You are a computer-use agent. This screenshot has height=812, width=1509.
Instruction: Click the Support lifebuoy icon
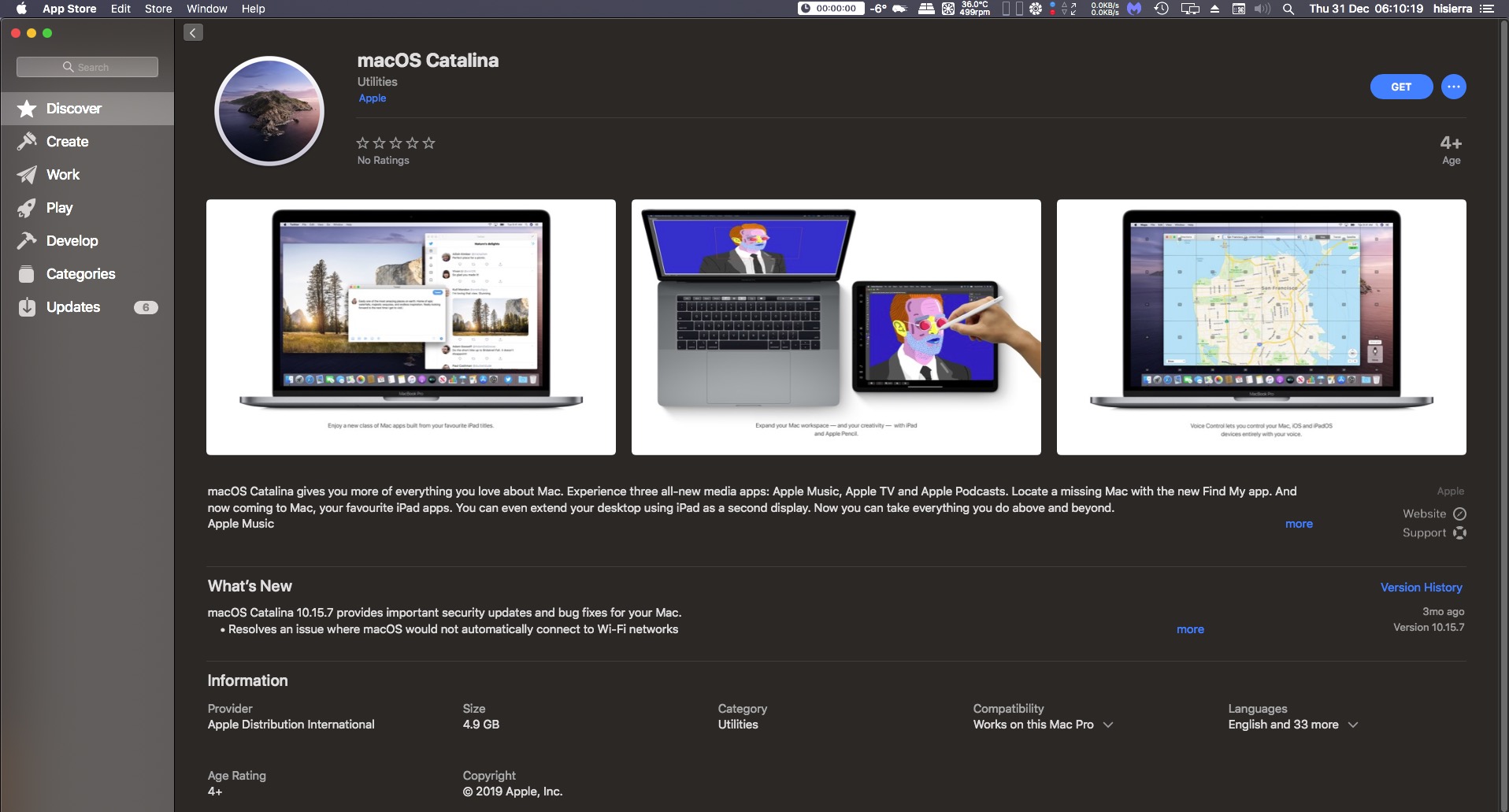(1459, 533)
